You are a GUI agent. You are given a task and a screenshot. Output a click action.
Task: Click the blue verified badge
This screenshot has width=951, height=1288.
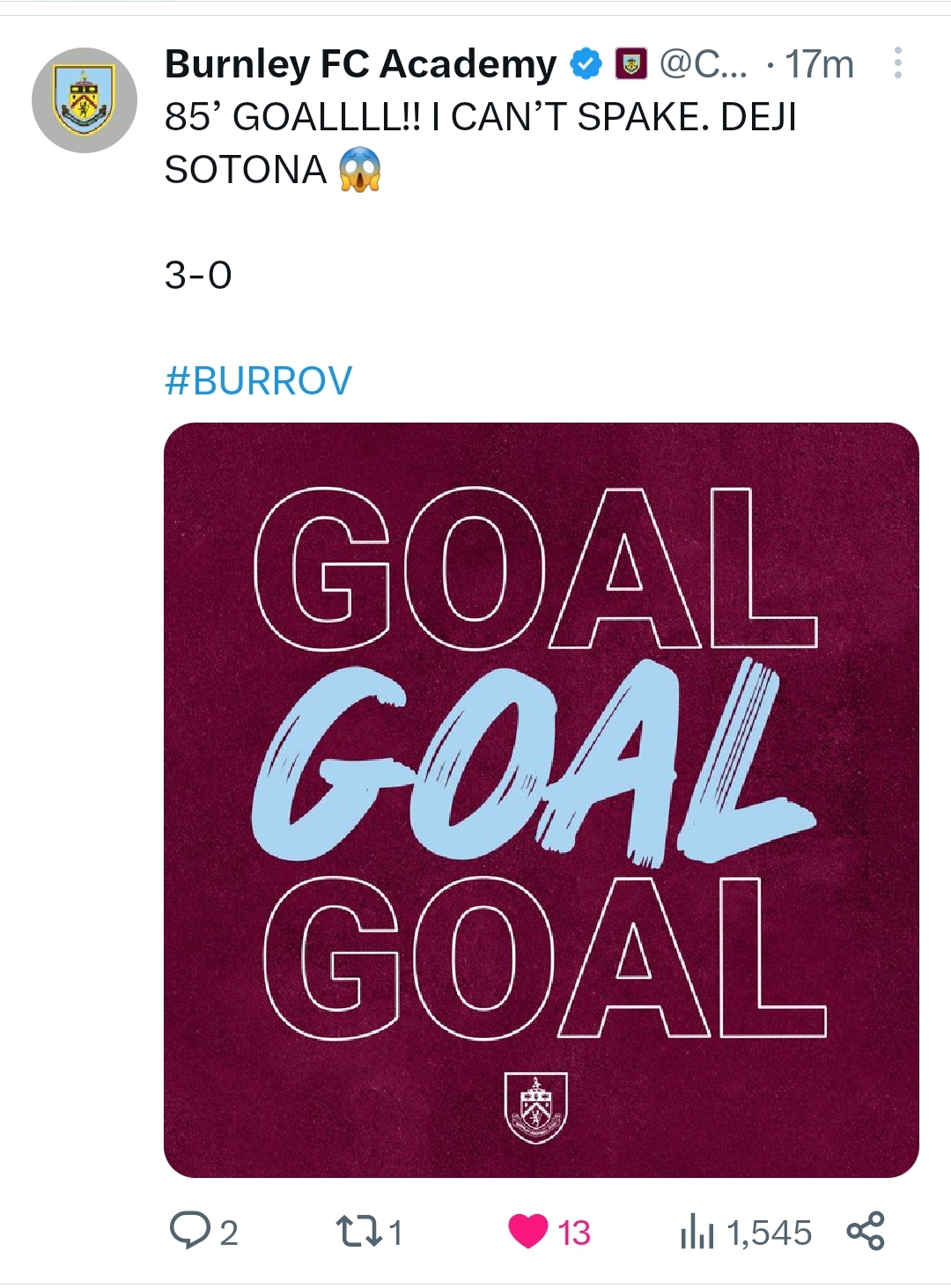pos(586,64)
